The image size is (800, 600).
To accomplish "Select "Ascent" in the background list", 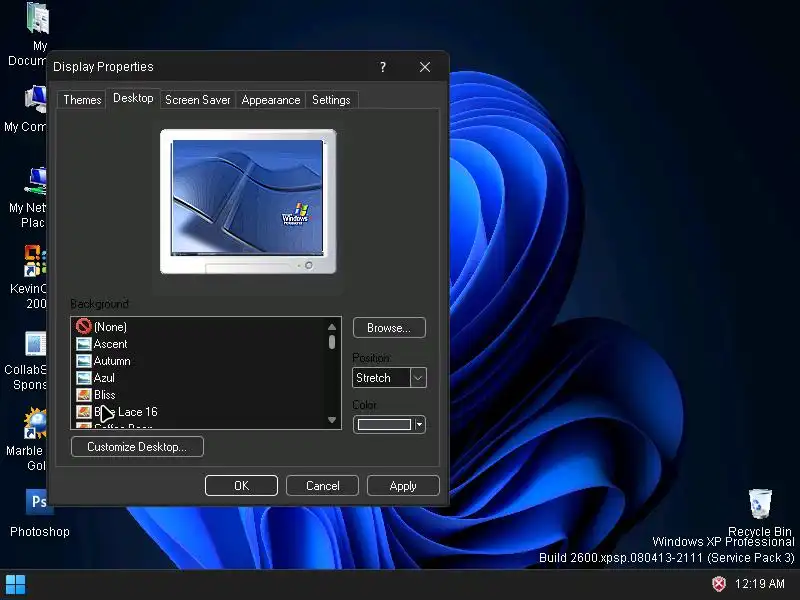I will tap(110, 344).
